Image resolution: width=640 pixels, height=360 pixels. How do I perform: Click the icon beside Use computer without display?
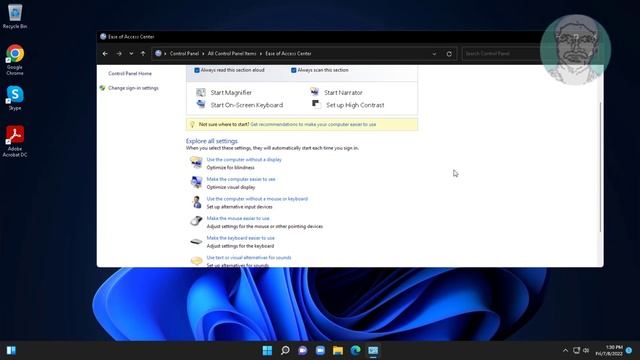click(x=196, y=162)
